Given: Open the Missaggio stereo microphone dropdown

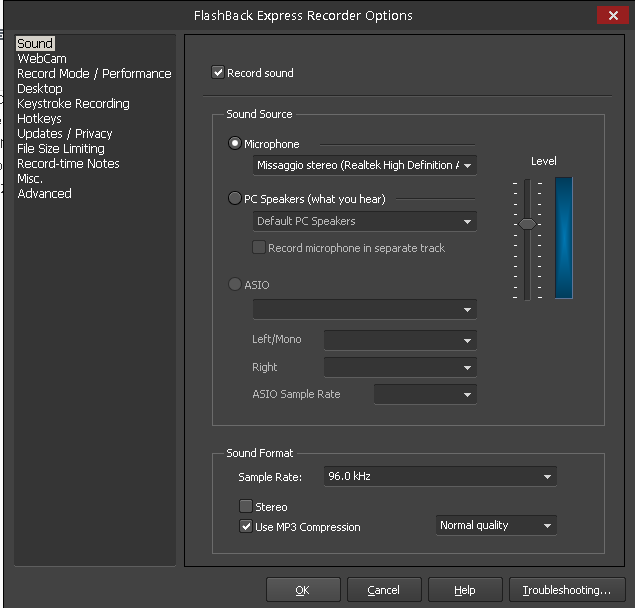Looking at the screenshot, I should [x=364, y=165].
